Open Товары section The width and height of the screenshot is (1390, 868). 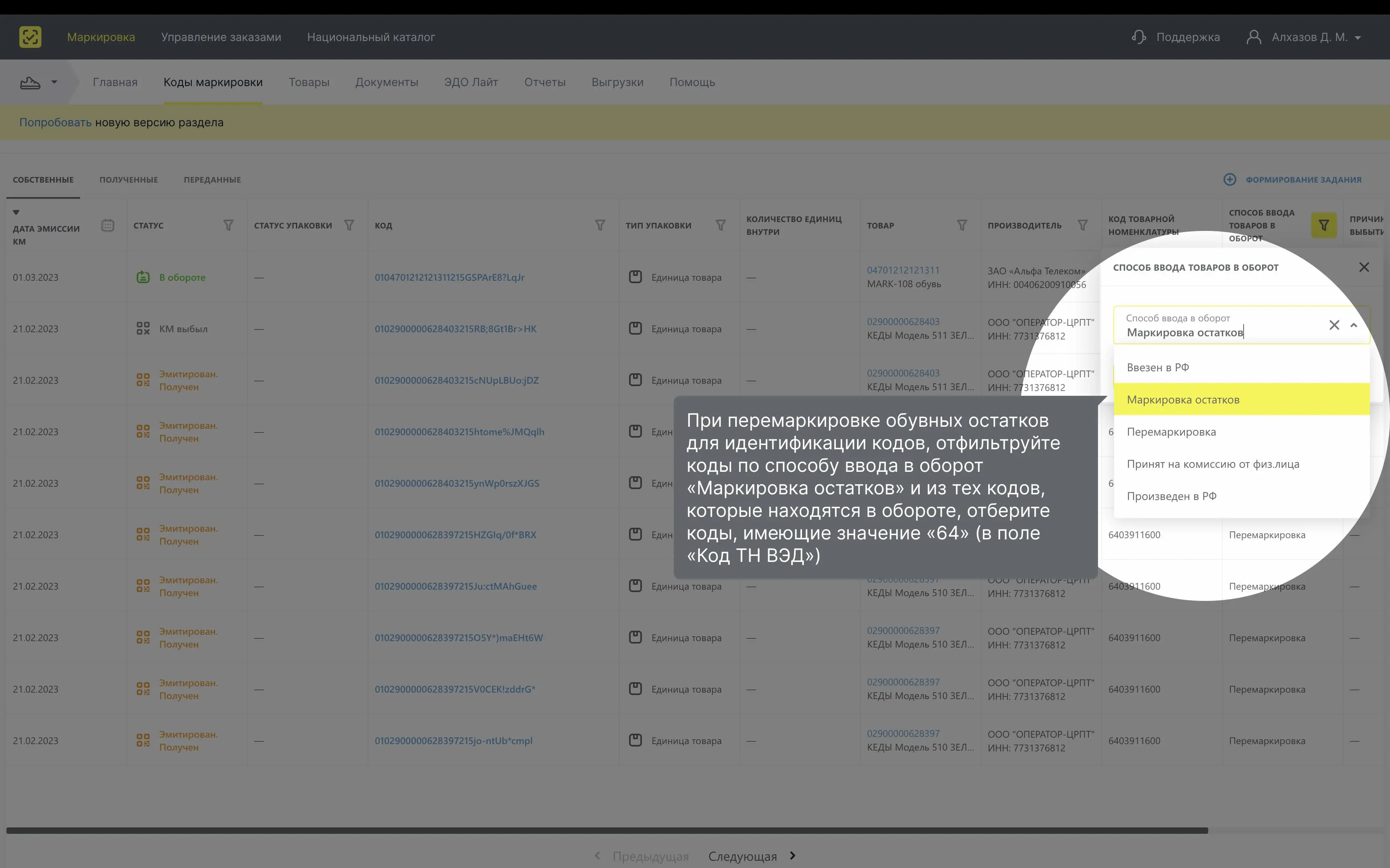(309, 82)
